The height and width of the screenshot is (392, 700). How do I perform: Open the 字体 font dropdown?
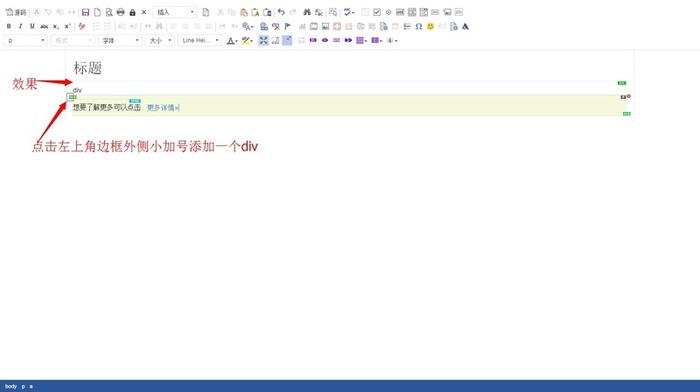(120, 41)
